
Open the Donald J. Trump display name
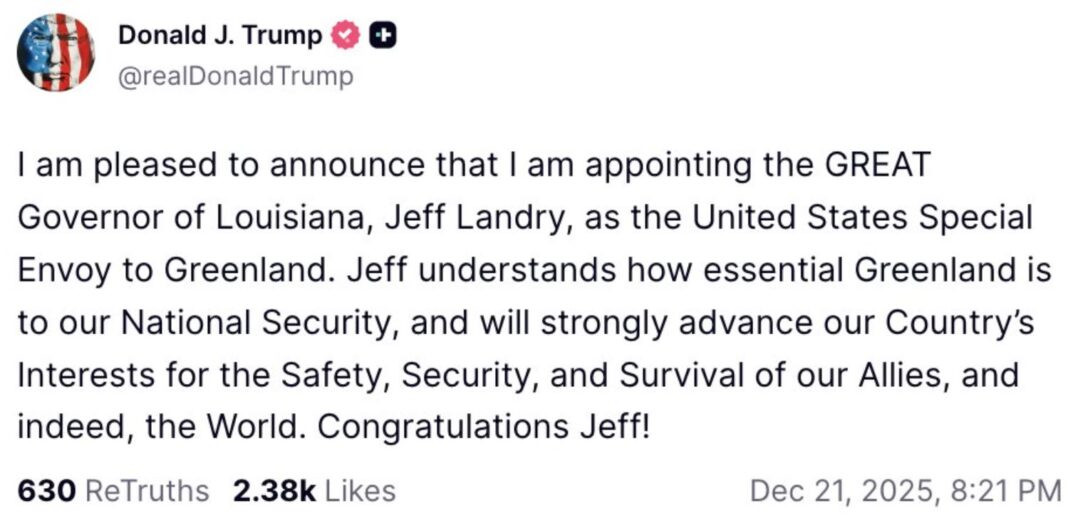pyautogui.click(x=220, y=36)
